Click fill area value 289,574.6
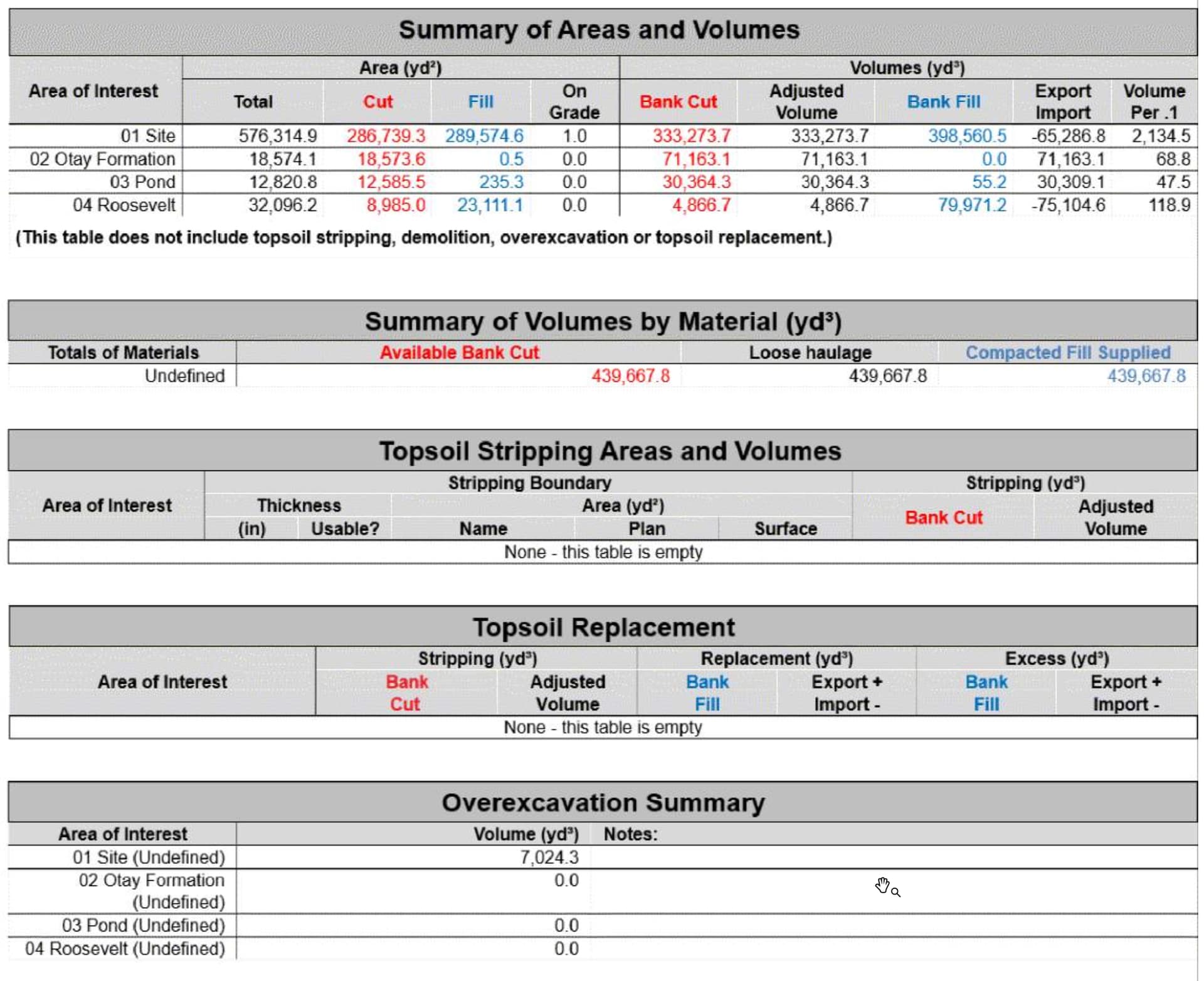The width and height of the screenshot is (1204, 981). pos(484,135)
